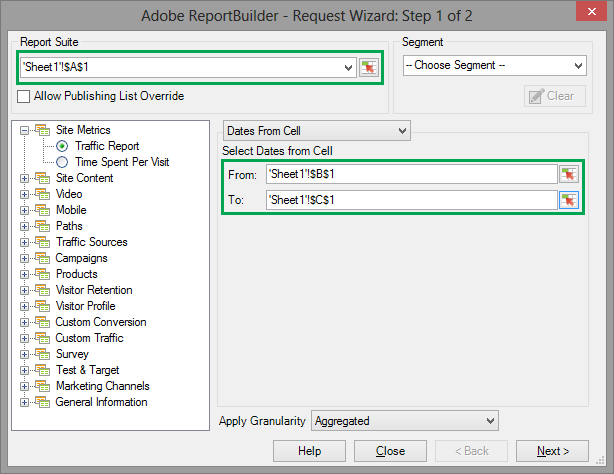Expand the Mobile tree node
Screen dimensions: 614x474
(24, 211)
